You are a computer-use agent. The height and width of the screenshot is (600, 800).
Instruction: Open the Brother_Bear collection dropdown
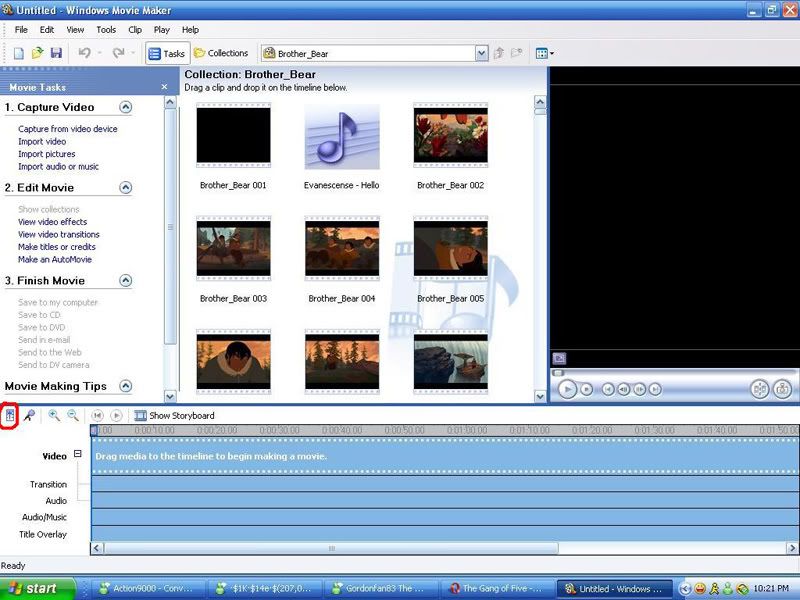[481, 53]
